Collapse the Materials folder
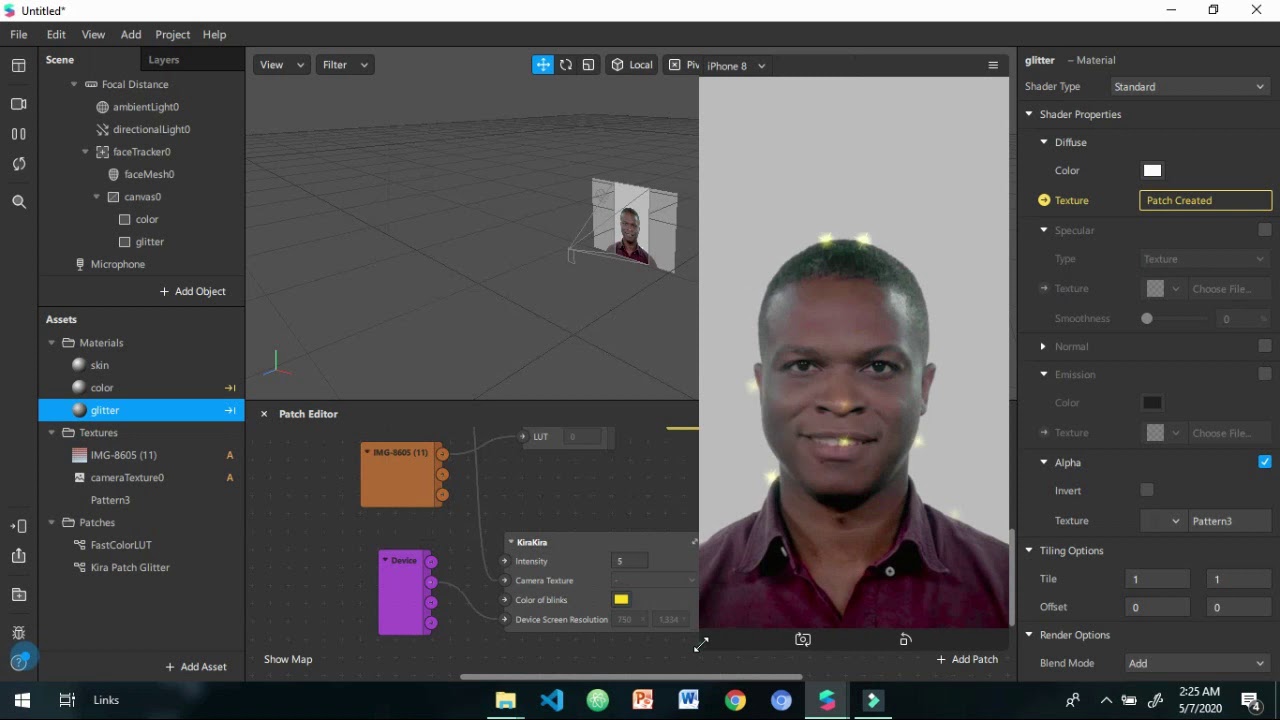1280x720 pixels. pyautogui.click(x=52, y=343)
